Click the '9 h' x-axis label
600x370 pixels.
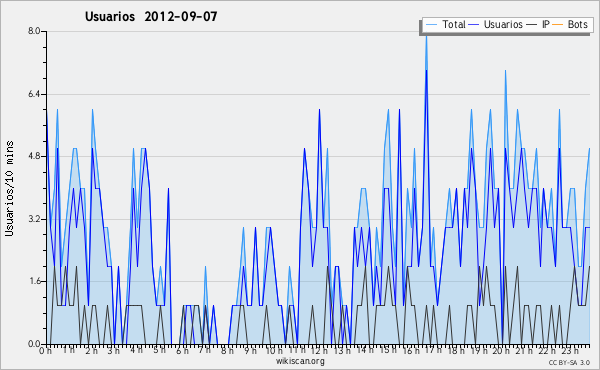(250, 351)
